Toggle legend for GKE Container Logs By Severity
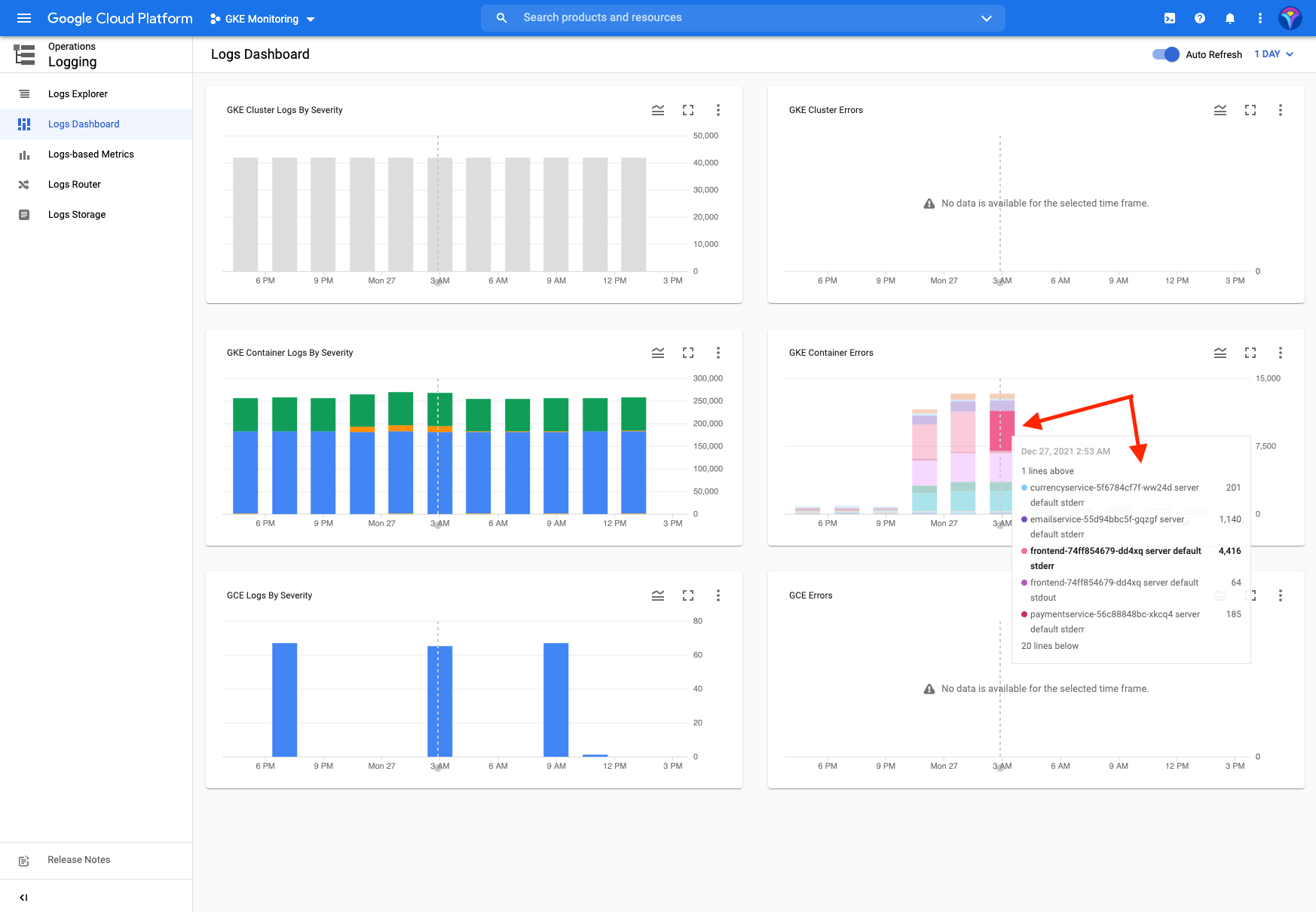1316x912 pixels. click(658, 353)
